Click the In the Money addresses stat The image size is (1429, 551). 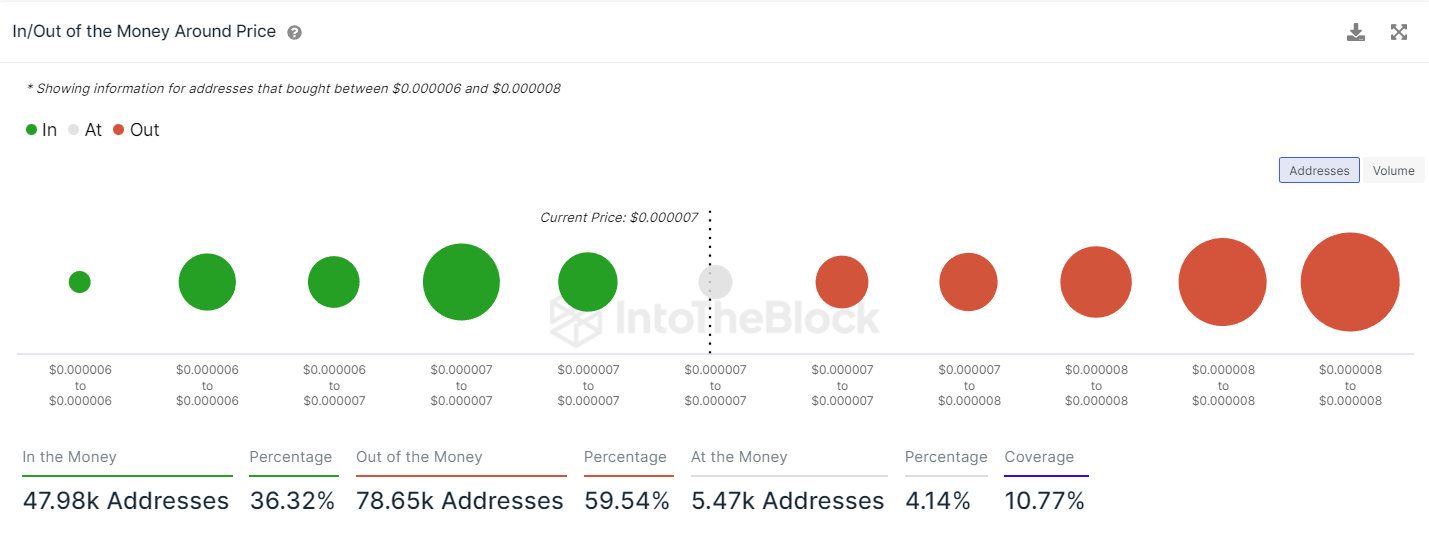point(126,500)
